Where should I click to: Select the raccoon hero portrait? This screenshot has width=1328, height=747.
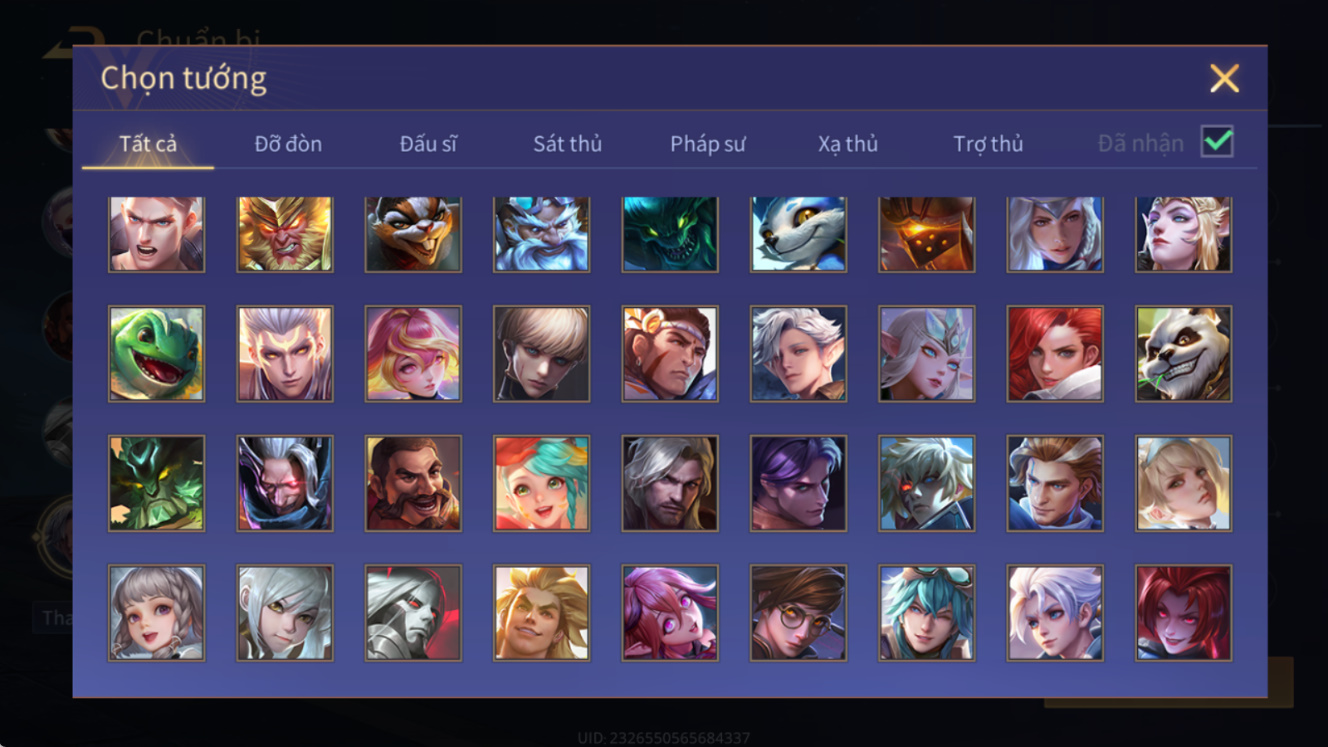click(413, 235)
